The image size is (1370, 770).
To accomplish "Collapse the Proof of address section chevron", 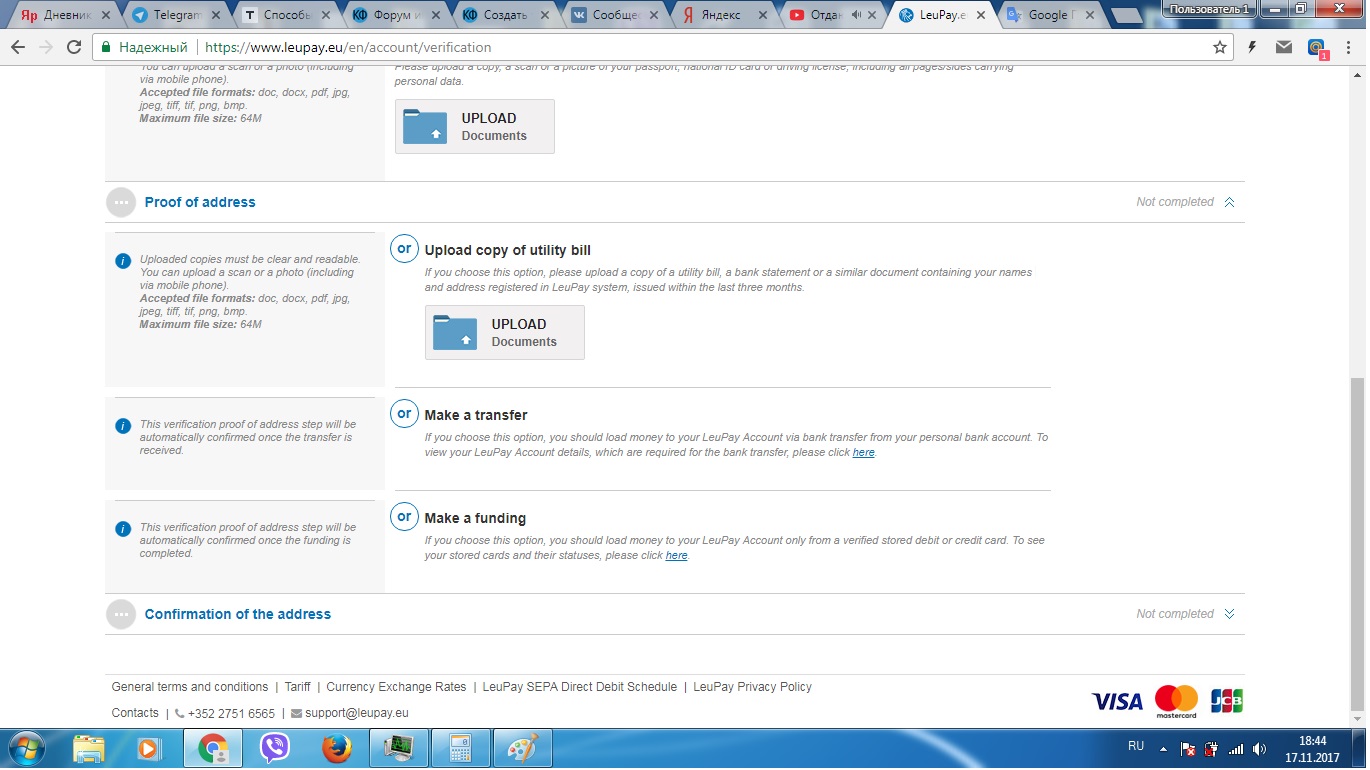I will click(x=1229, y=202).
